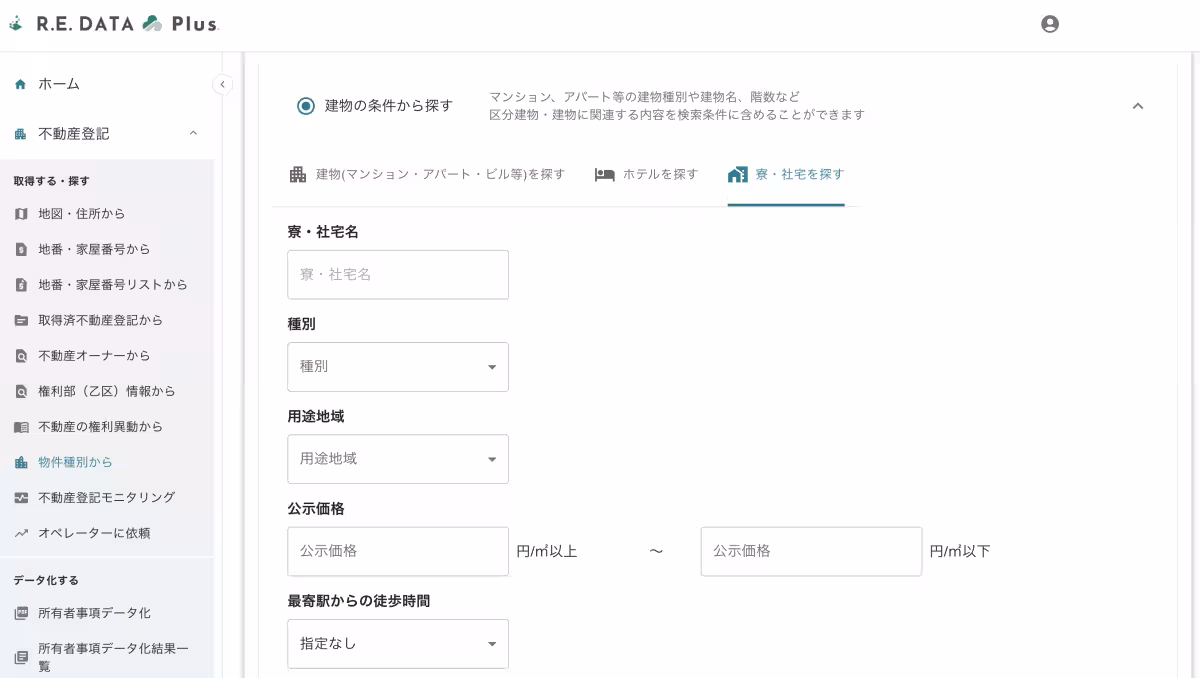This screenshot has height=678, width=1200.
Task: Open the 種別 dropdown
Action: 398,366
